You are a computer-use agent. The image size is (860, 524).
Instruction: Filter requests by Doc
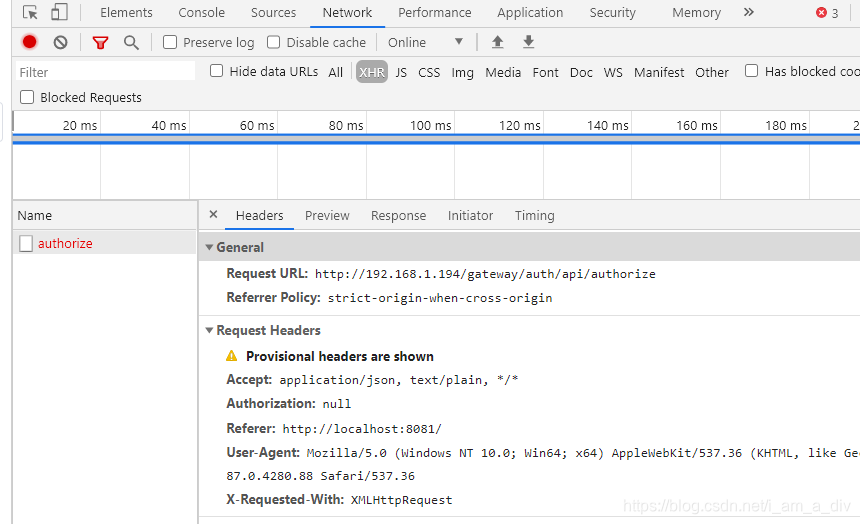(x=581, y=72)
